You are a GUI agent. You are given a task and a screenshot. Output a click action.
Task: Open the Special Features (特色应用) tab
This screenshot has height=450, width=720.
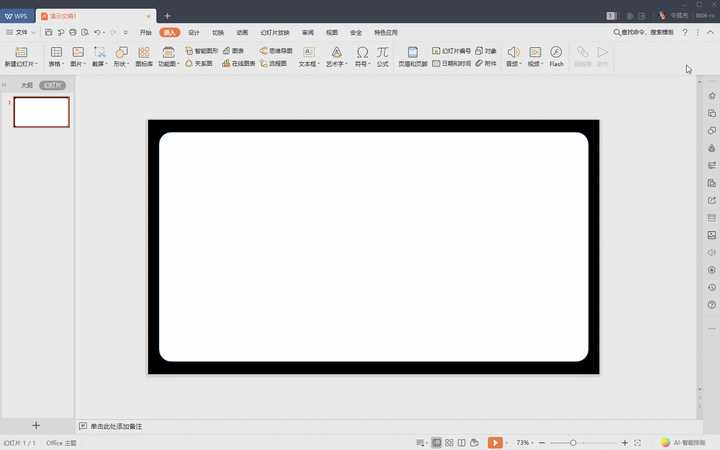(x=386, y=32)
